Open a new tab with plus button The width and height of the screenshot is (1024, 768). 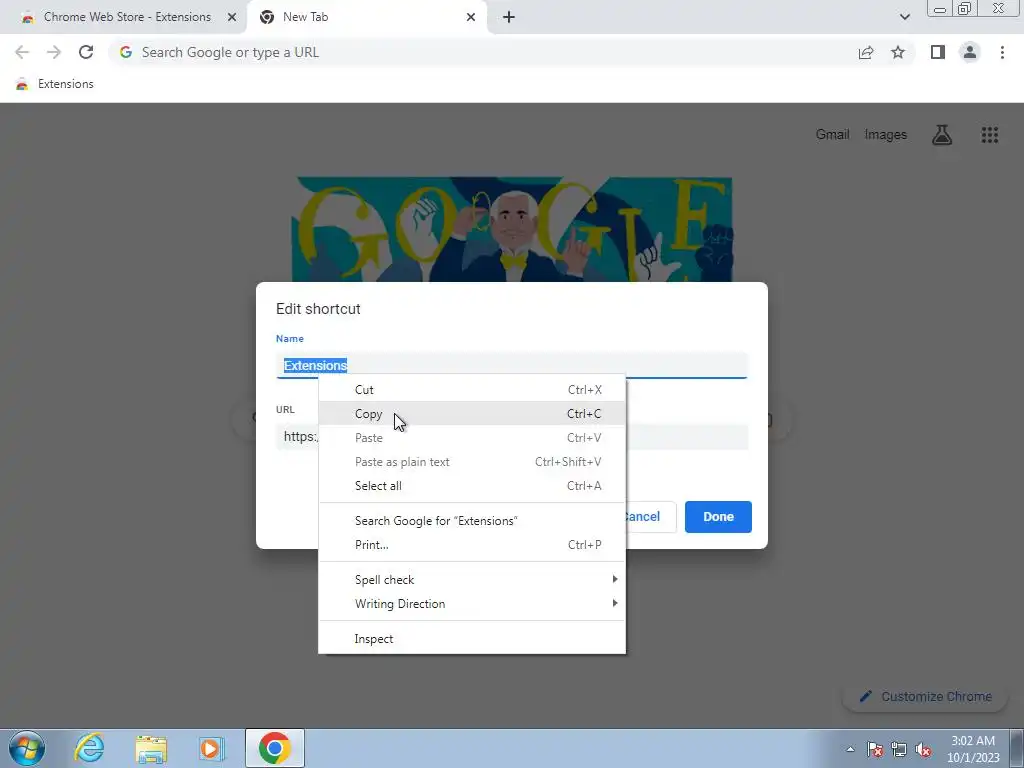(509, 17)
